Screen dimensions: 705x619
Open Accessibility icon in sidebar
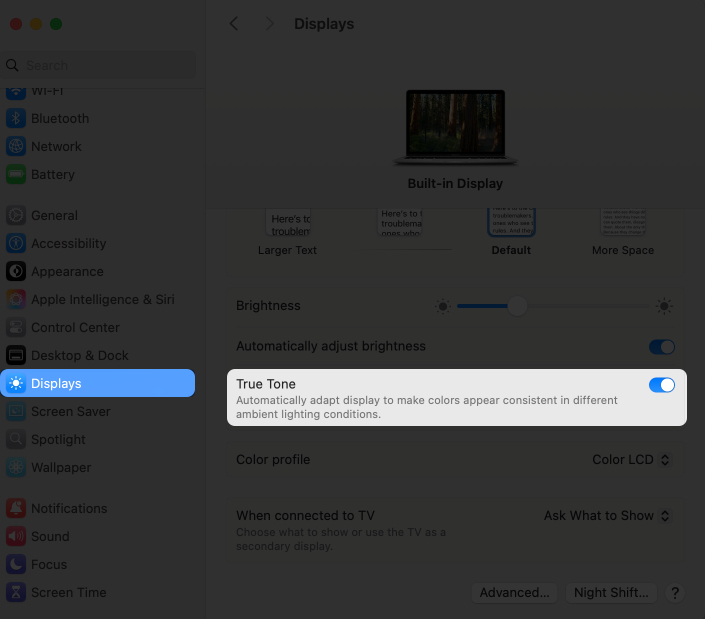click(15, 243)
